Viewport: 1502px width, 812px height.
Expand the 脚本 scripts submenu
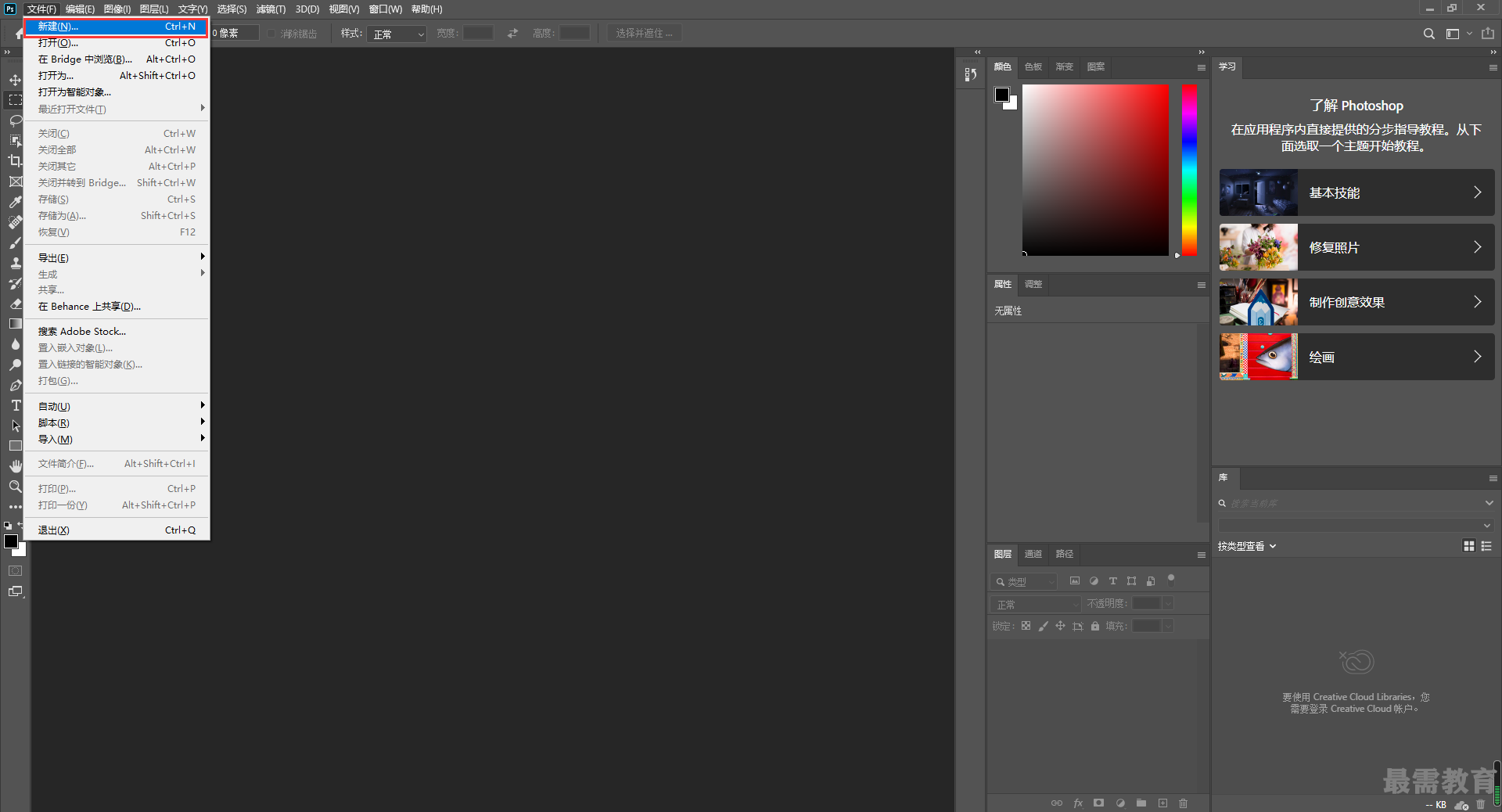[x=117, y=422]
